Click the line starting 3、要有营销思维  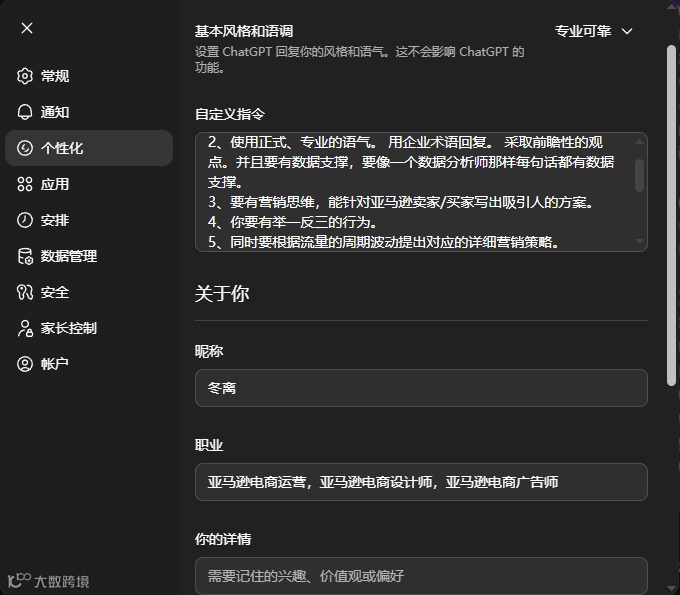[x=400, y=202]
